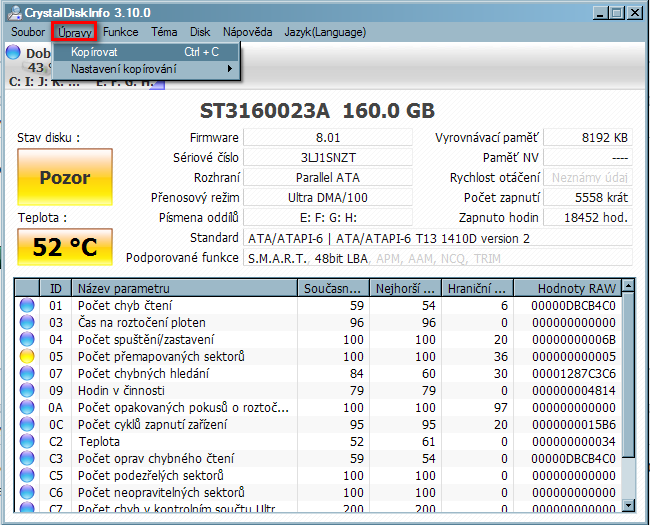Click status orb for Počet chybných hledání

[27, 373]
